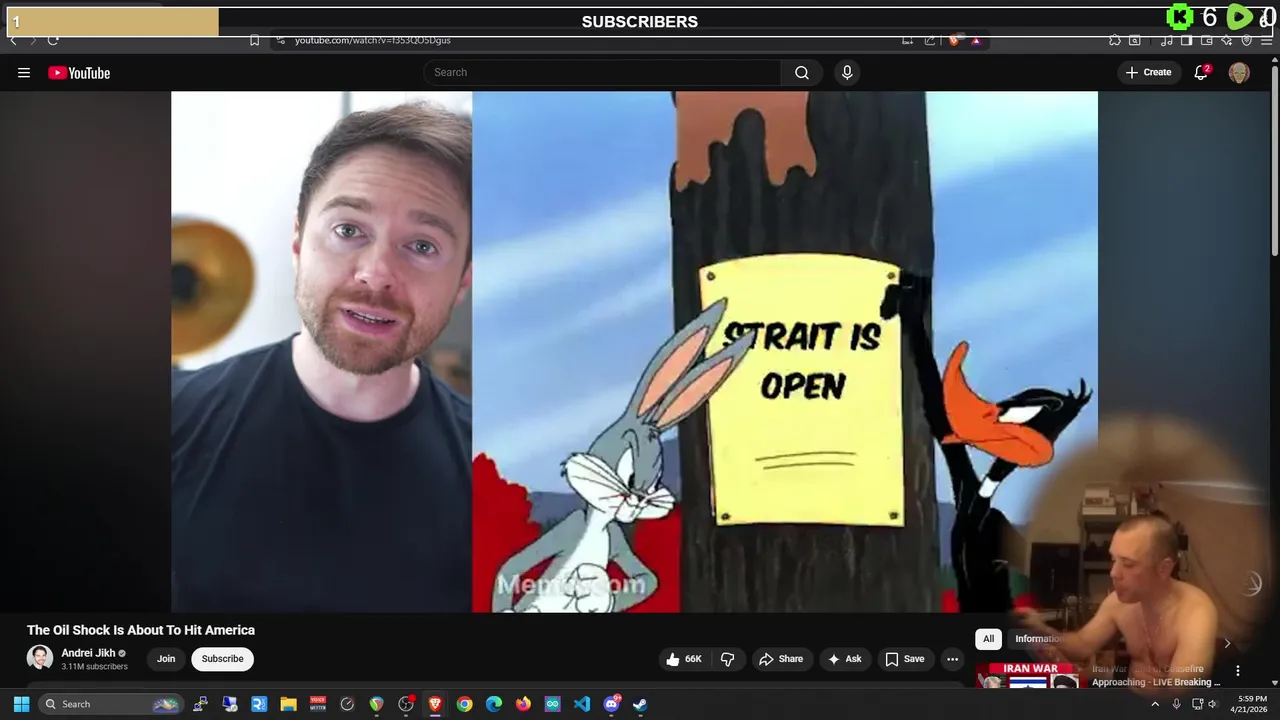Start voice search with microphone icon
Screen dimensions: 1280x720
click(x=847, y=72)
